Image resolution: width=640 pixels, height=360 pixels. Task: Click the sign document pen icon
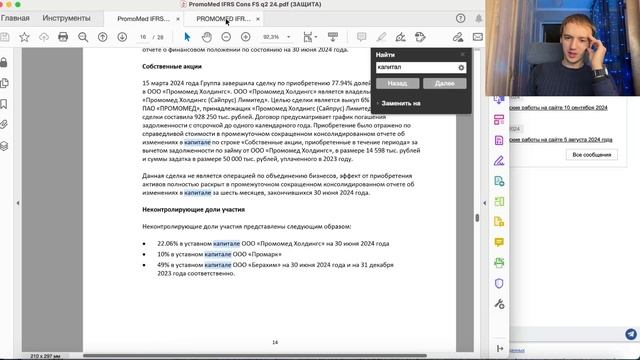click(x=400, y=37)
